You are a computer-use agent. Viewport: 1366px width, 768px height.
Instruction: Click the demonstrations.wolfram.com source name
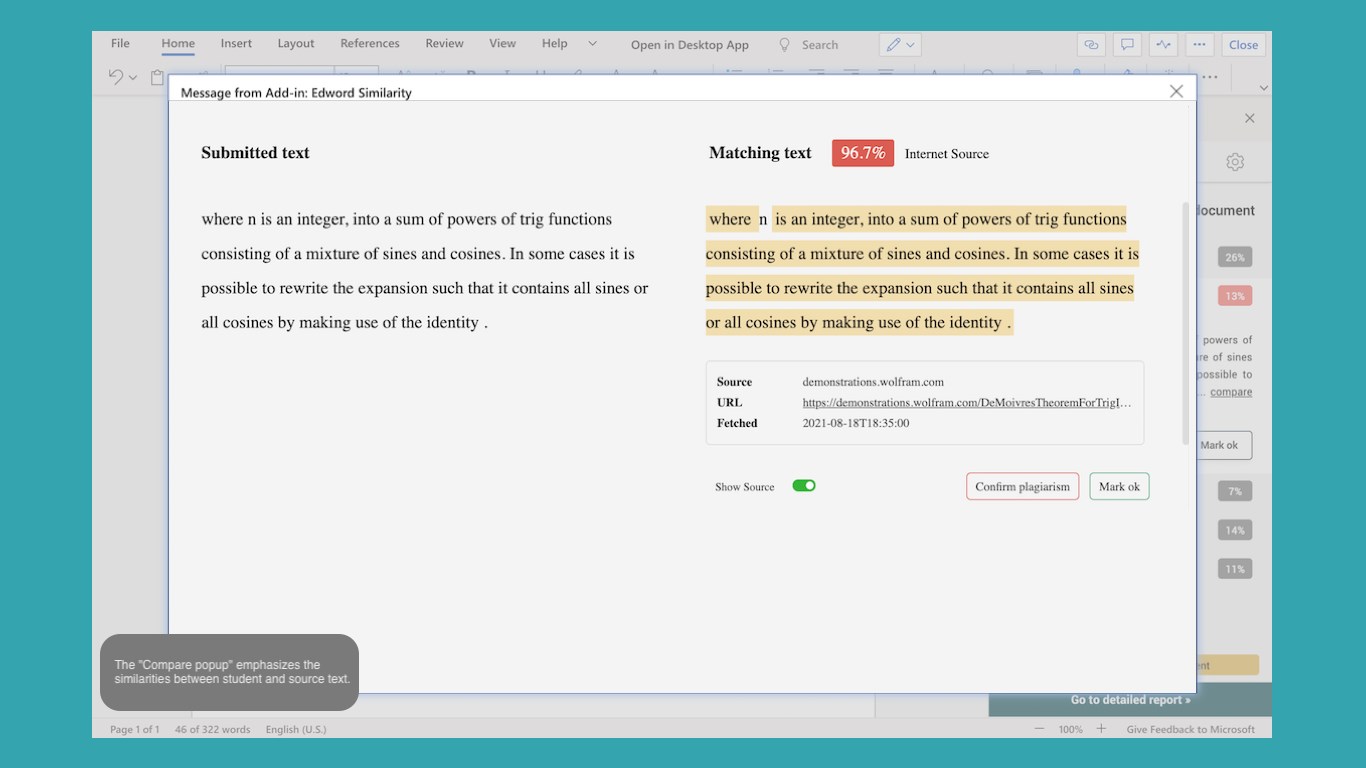(x=873, y=382)
